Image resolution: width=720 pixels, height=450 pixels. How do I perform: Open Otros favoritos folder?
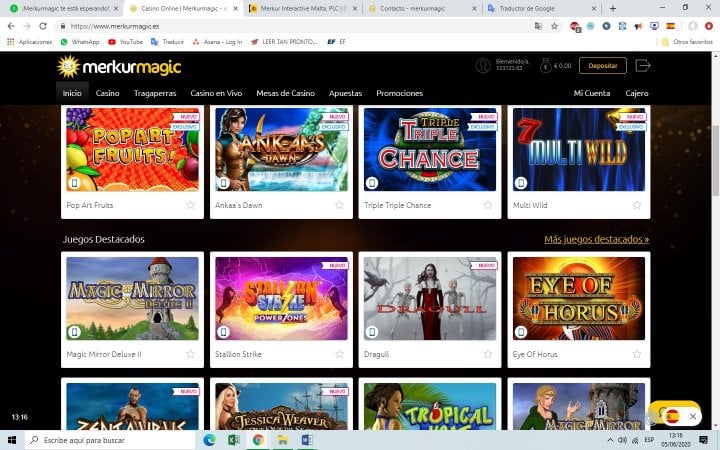click(687, 42)
